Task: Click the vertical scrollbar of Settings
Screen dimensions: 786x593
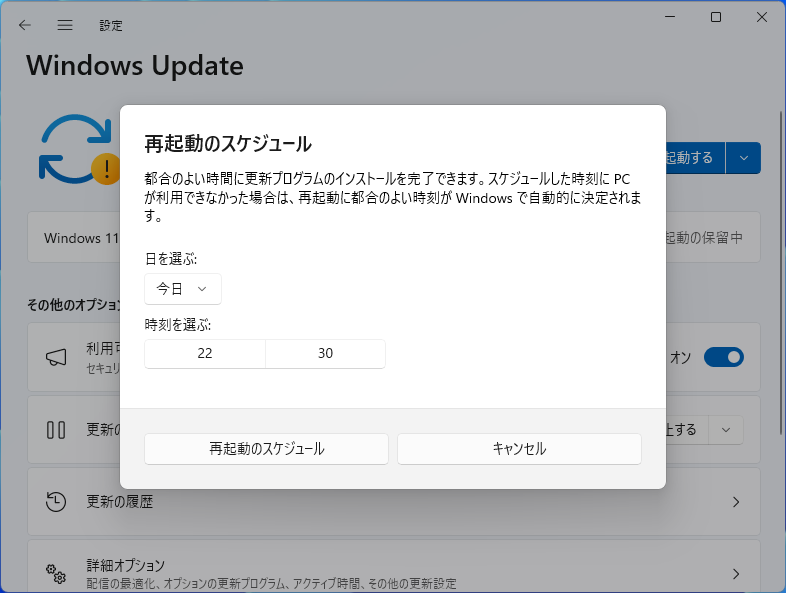Action: click(x=781, y=273)
